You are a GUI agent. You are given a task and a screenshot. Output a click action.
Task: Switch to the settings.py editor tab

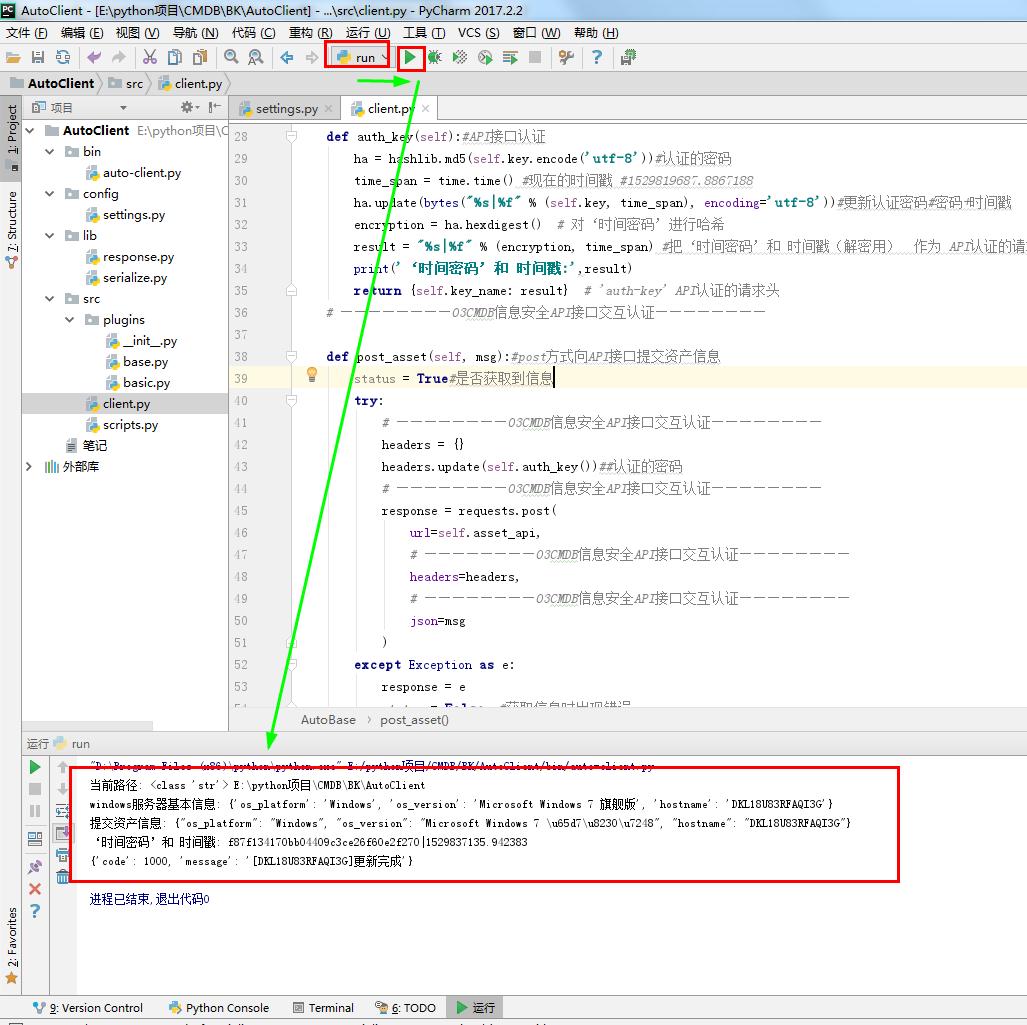click(x=286, y=109)
